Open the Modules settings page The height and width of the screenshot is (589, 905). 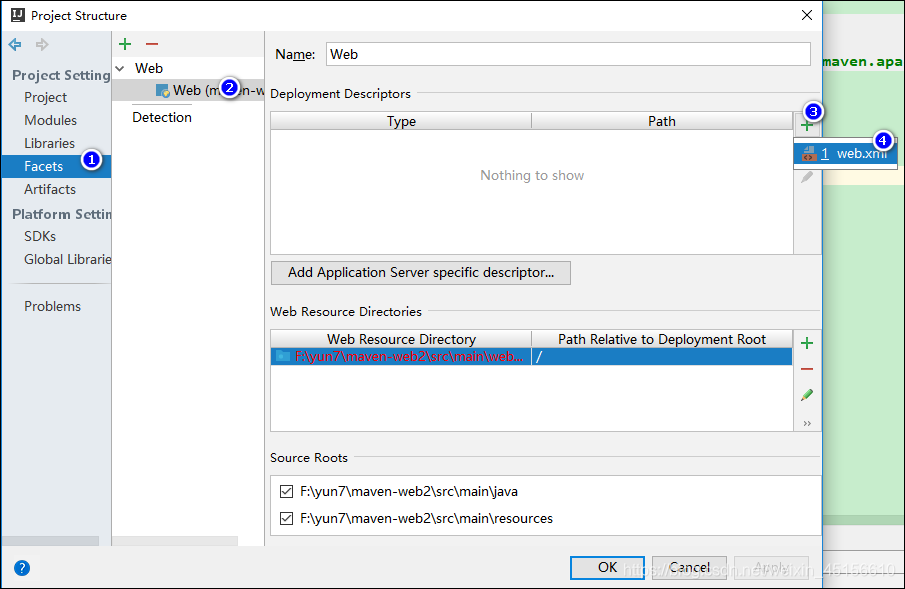tap(50, 120)
